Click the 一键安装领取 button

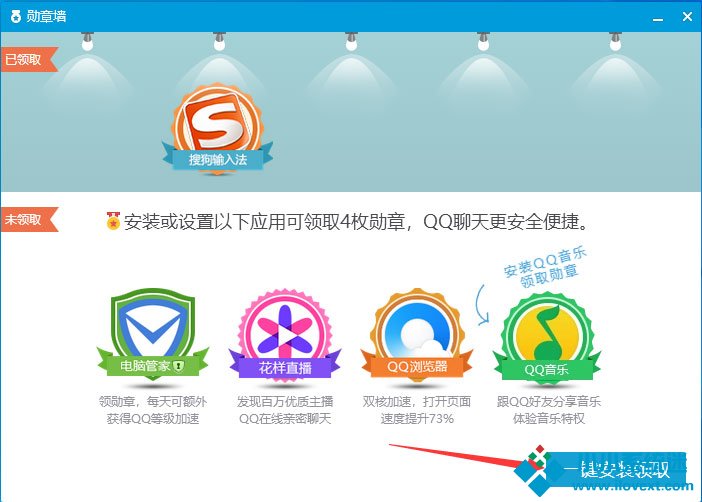click(616, 469)
